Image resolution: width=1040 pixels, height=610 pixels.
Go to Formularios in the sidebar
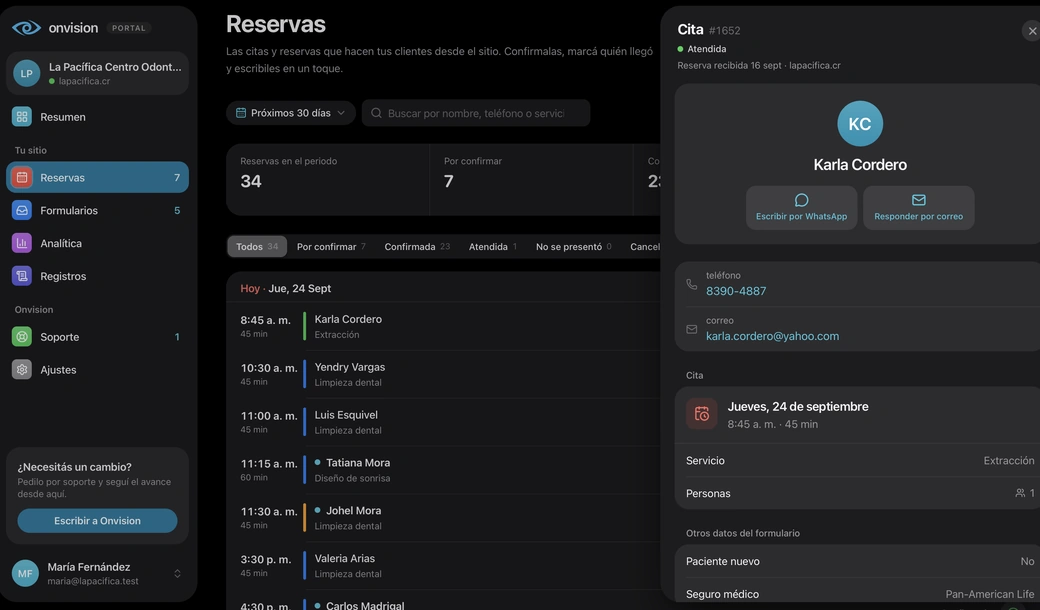[x=98, y=210]
